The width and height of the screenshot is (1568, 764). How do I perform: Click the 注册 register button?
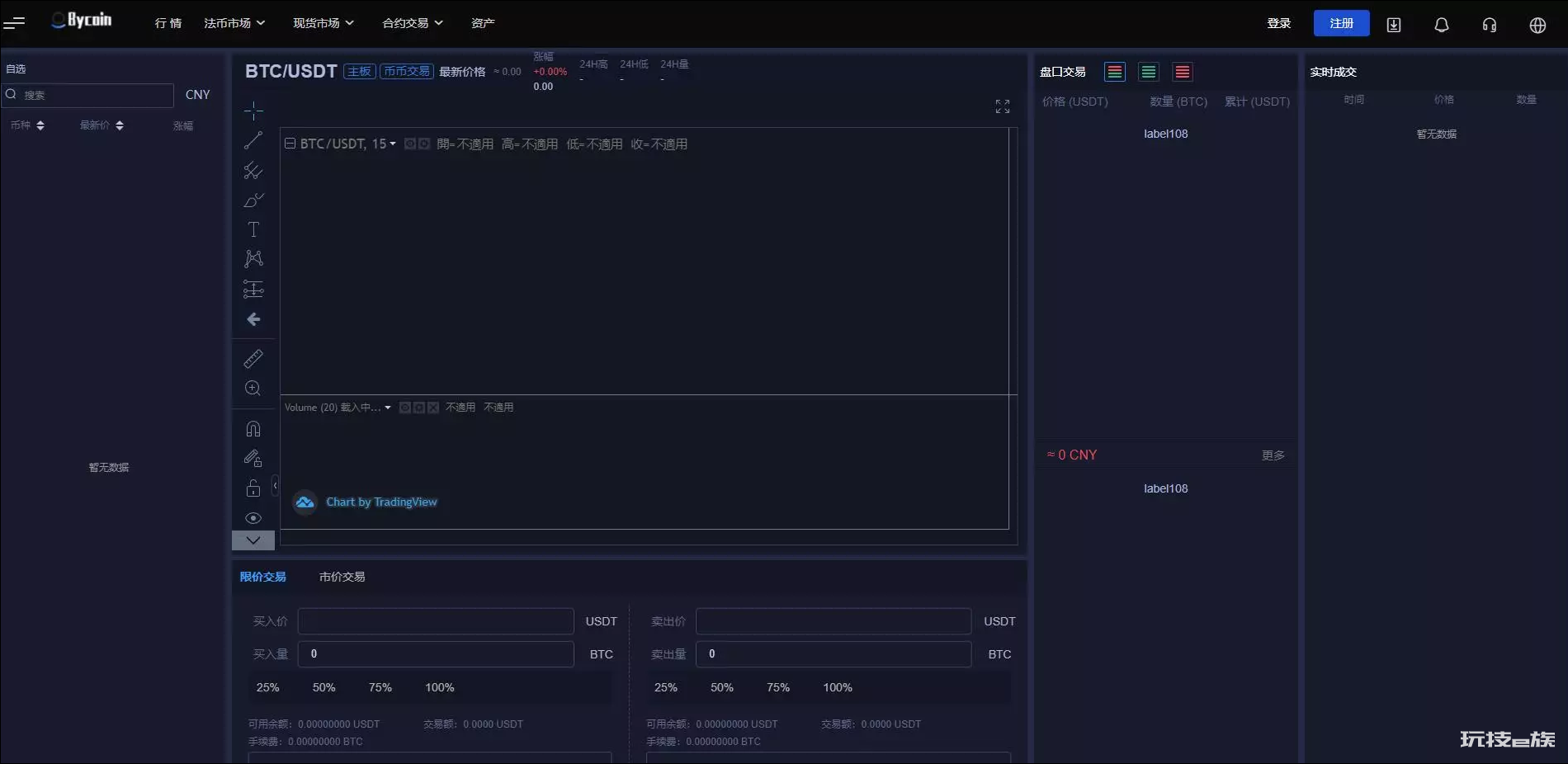pyautogui.click(x=1342, y=23)
